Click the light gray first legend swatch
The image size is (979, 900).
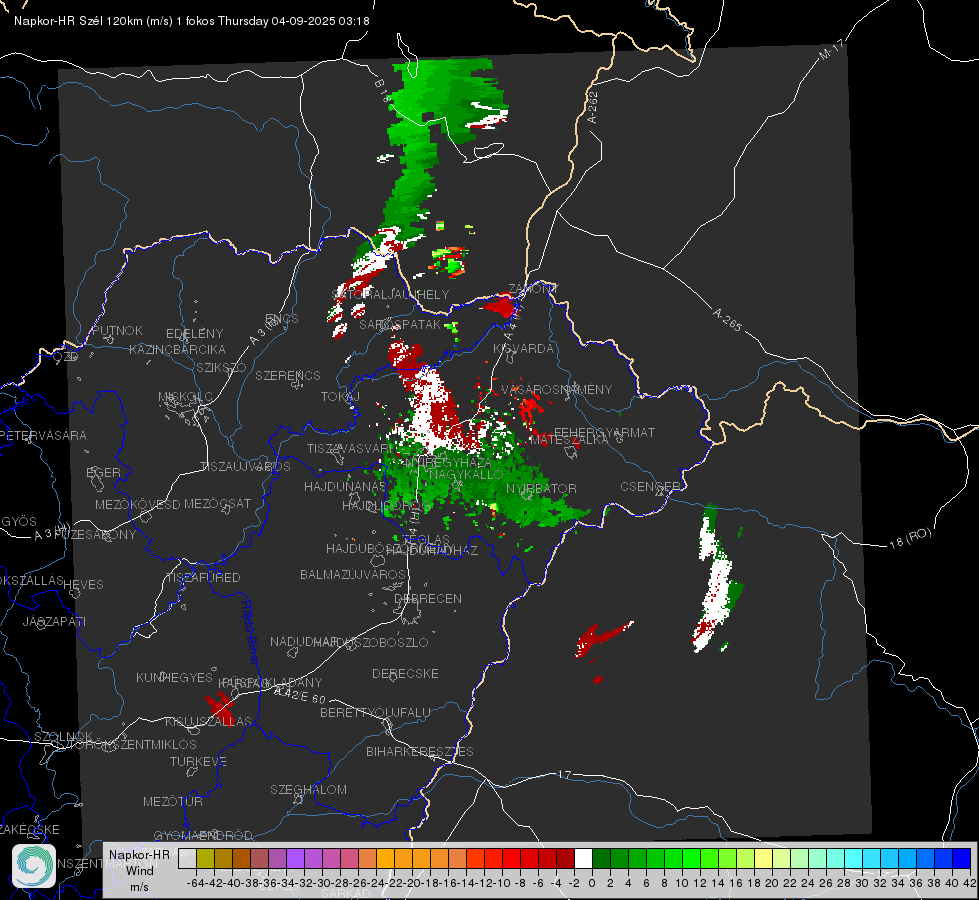(x=187, y=858)
